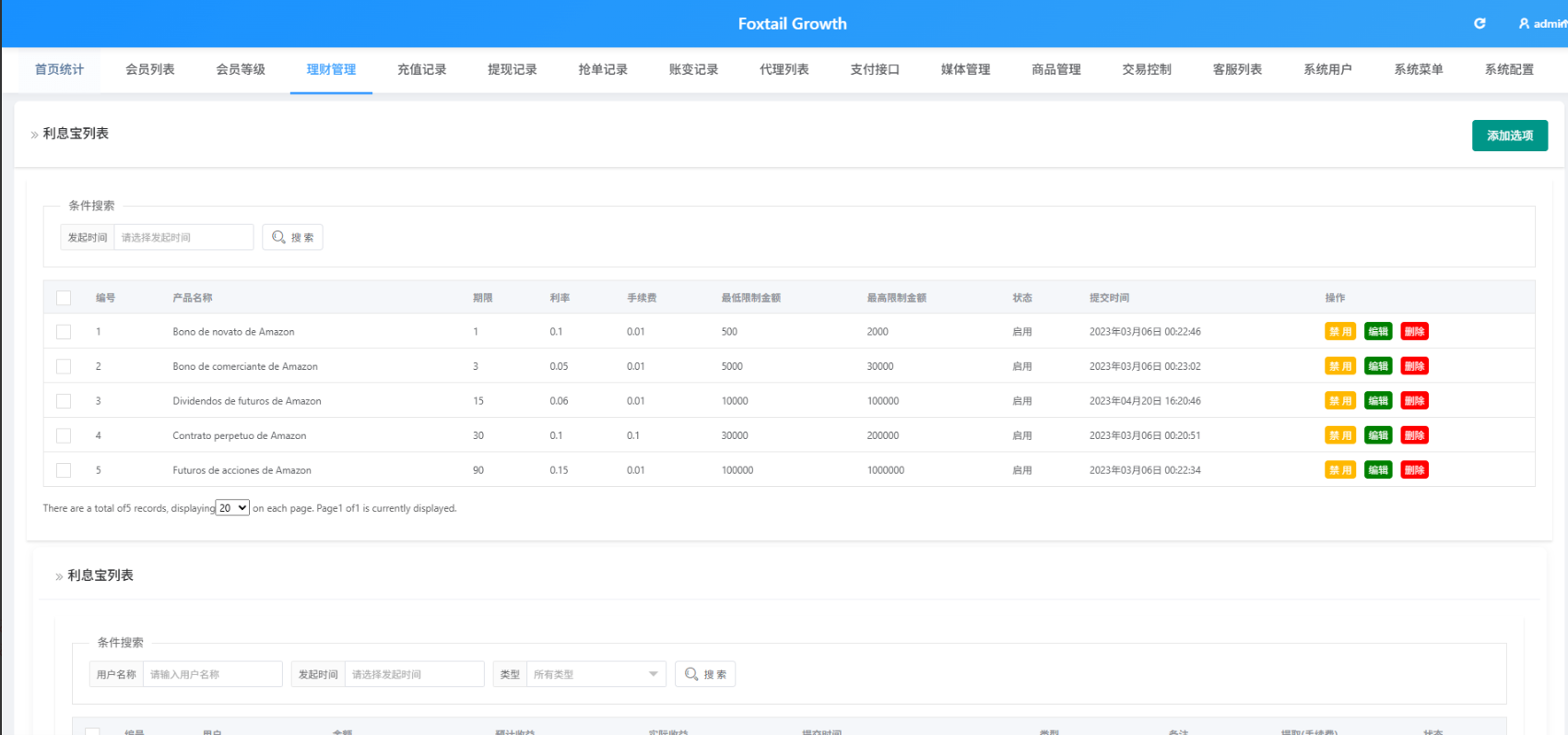Image resolution: width=1568 pixels, height=735 pixels.
Task: Go to the 商品管理 tab
Action: click(1056, 69)
